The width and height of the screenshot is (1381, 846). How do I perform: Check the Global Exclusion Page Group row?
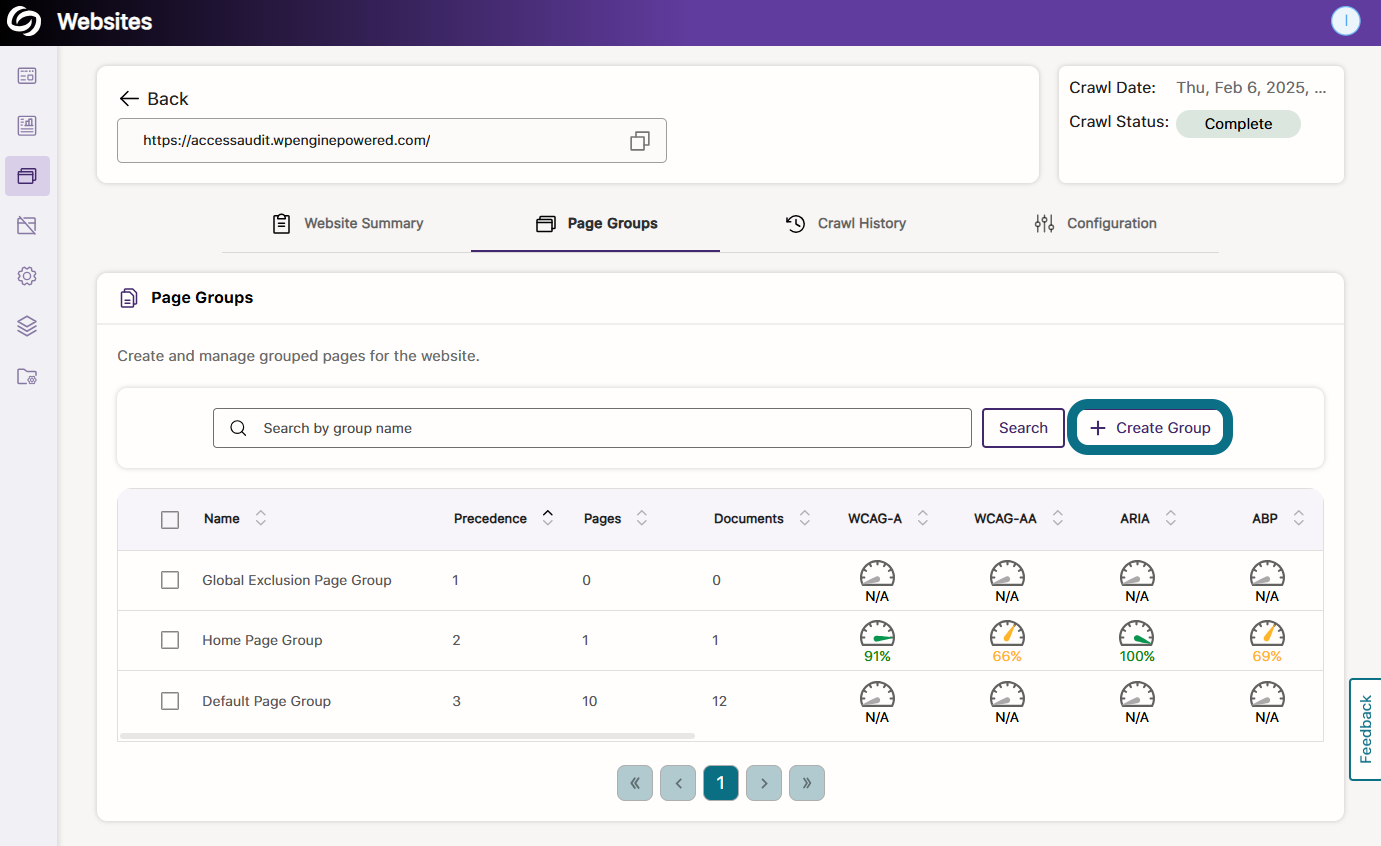(170, 580)
